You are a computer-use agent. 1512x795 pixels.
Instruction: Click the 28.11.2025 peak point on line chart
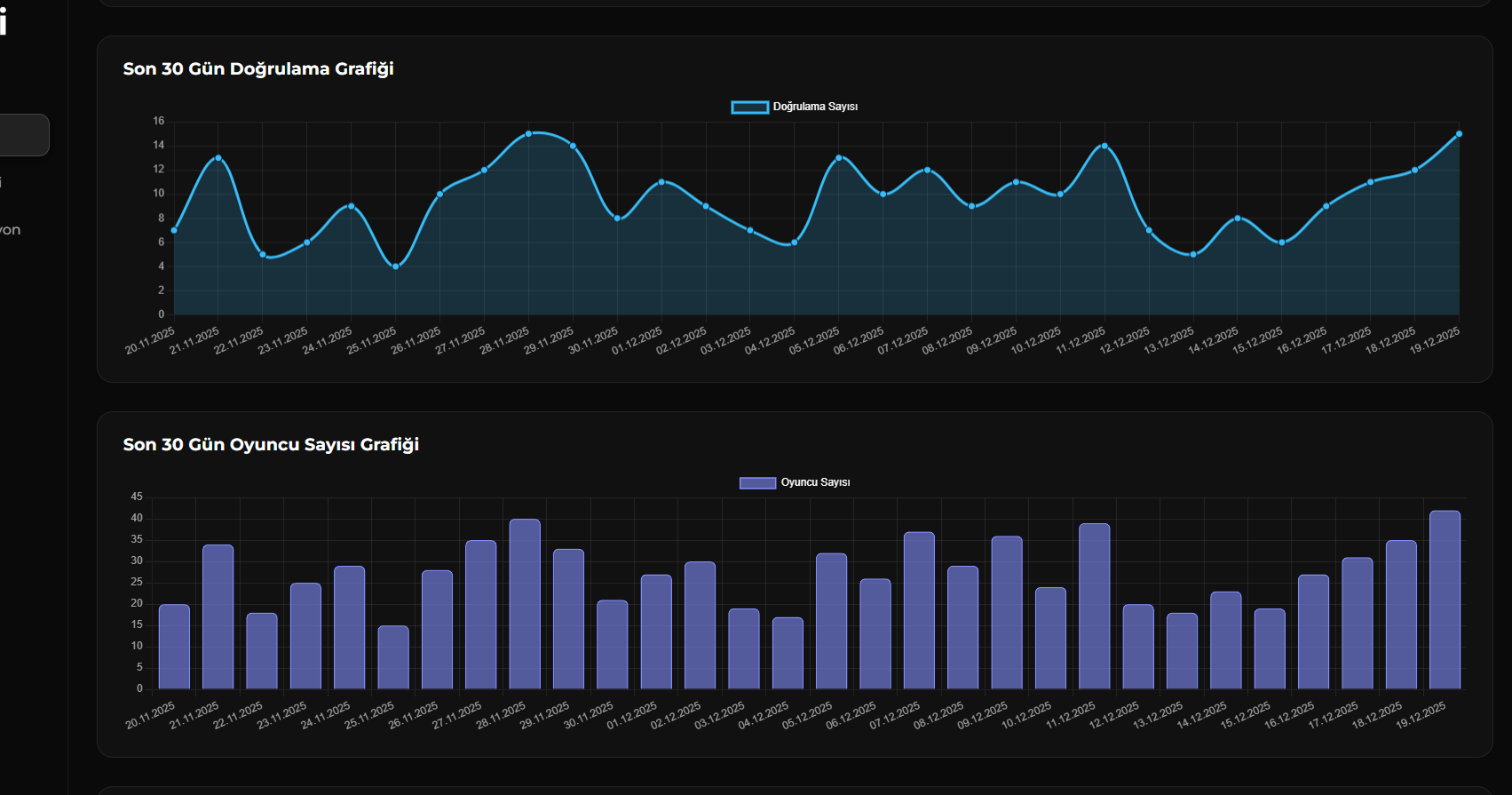point(528,134)
